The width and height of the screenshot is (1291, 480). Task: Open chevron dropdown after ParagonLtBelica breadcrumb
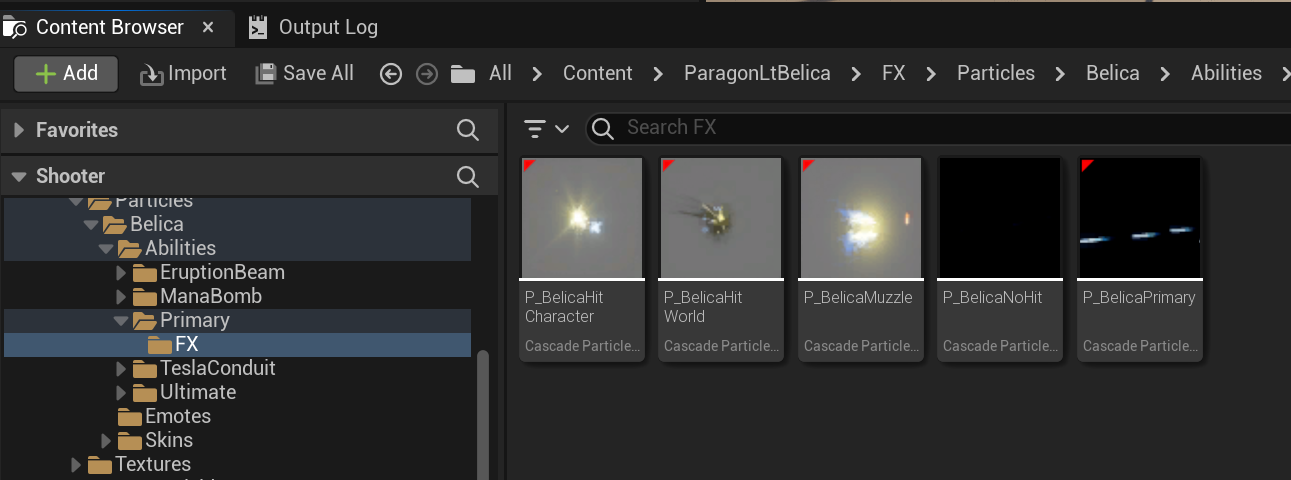pyautogui.click(x=856, y=74)
